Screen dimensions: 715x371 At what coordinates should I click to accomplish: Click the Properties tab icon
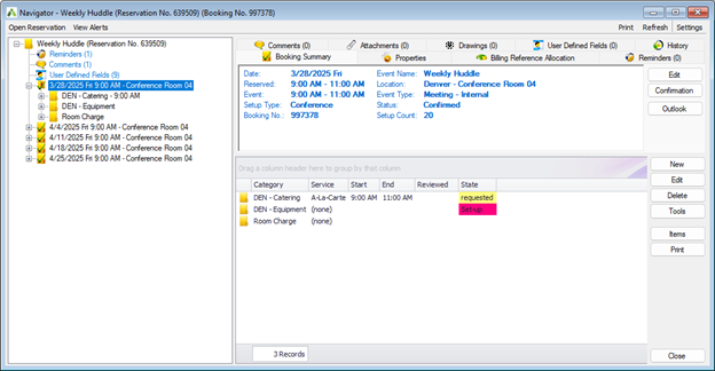387,58
